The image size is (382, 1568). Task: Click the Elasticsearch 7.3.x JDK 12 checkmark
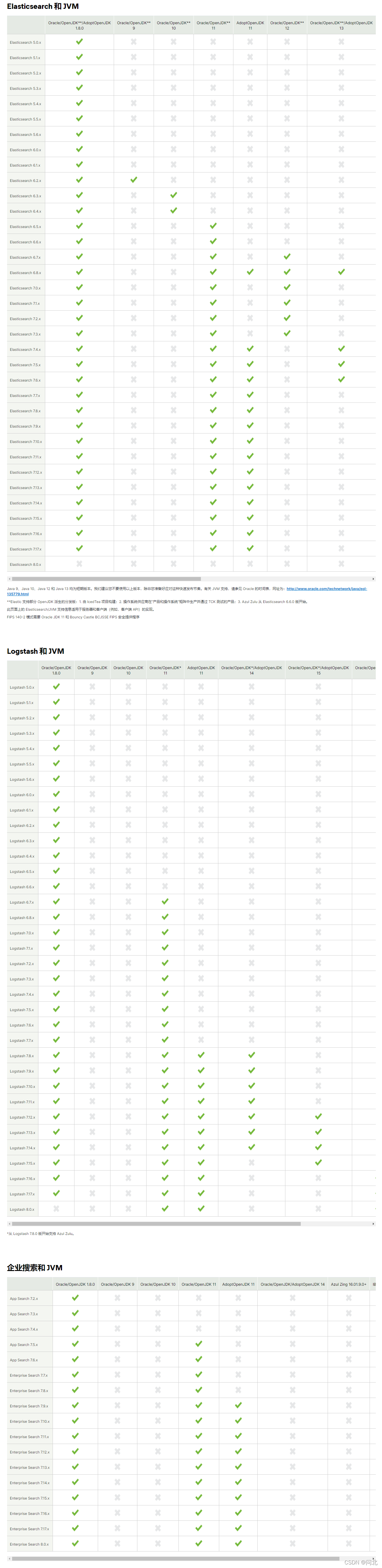tap(287, 333)
